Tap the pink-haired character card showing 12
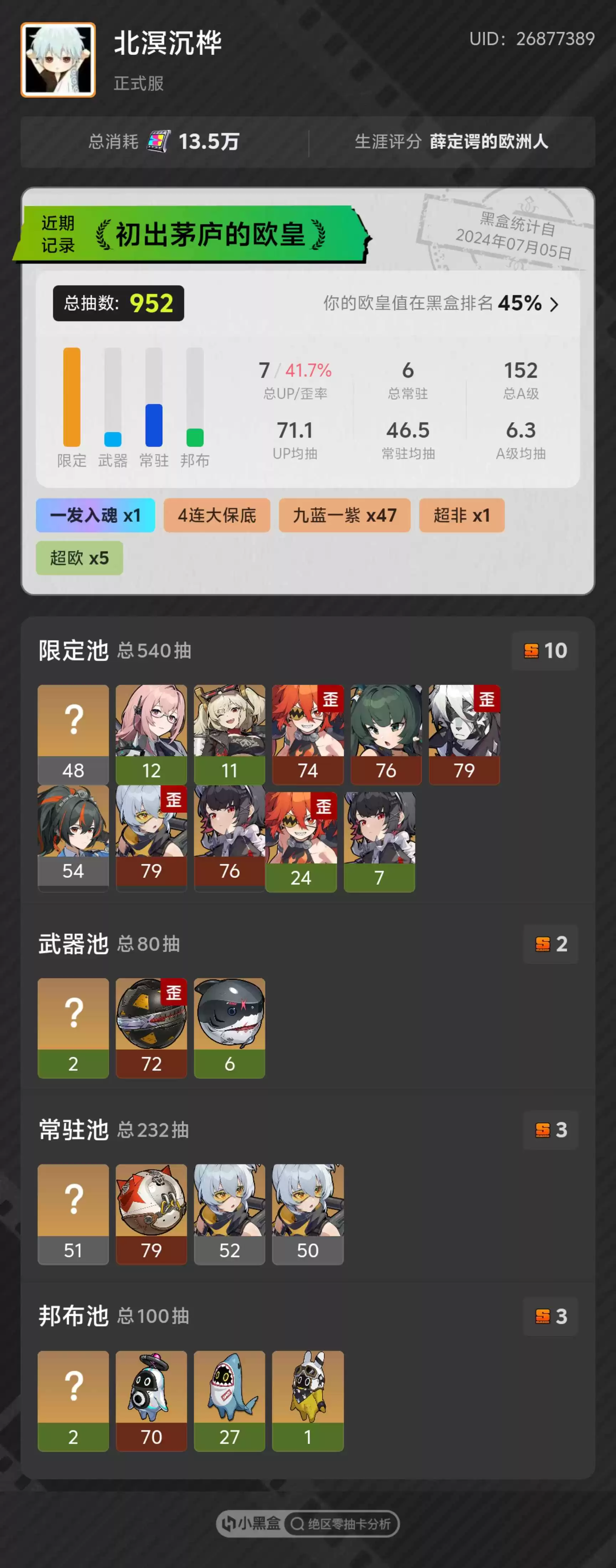Screen dimensions: 616x1568 click(x=152, y=735)
